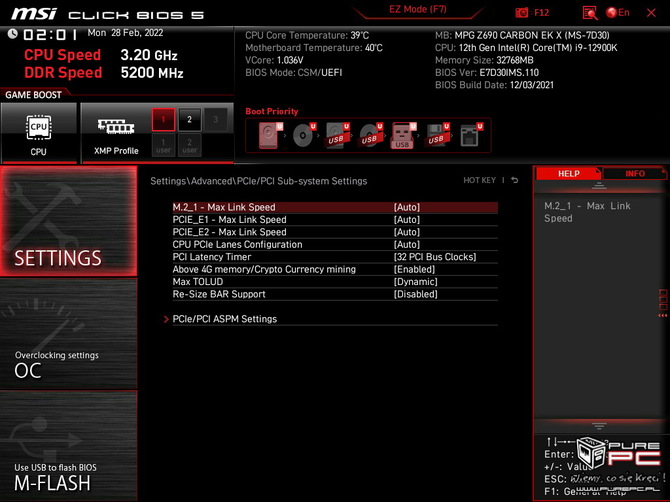Image resolution: width=670 pixels, height=502 pixels.
Task: Select XMP user profile 1
Action: [x=163, y=145]
